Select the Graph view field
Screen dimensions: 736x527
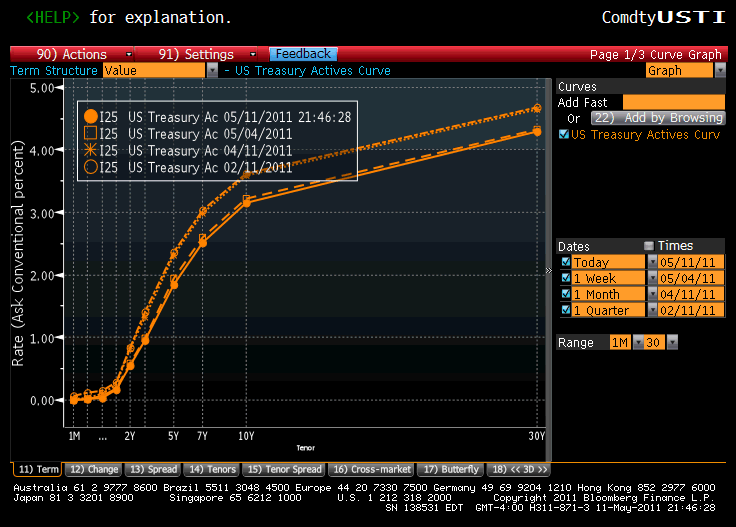point(679,71)
